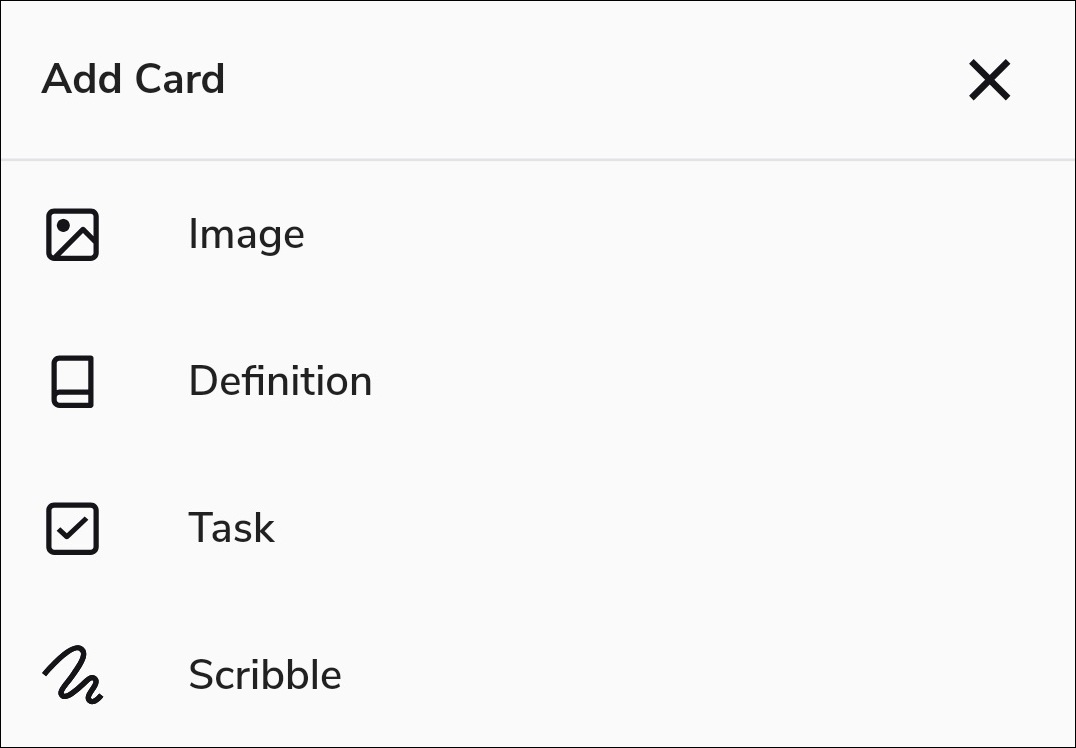
Task: Choose the photo card type icon
Action: (72, 235)
